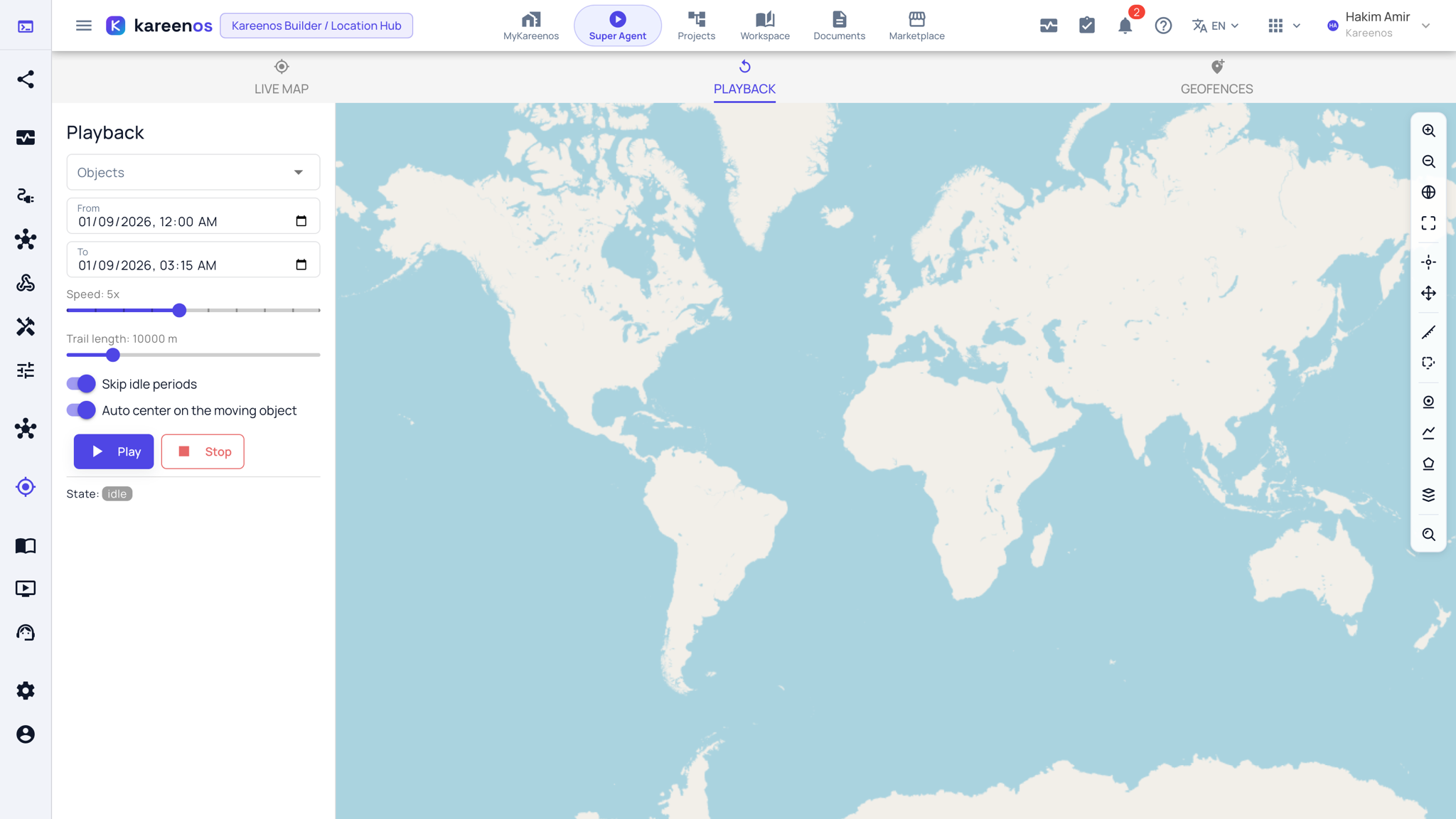Toggle Skip idle periods switch

(x=81, y=384)
